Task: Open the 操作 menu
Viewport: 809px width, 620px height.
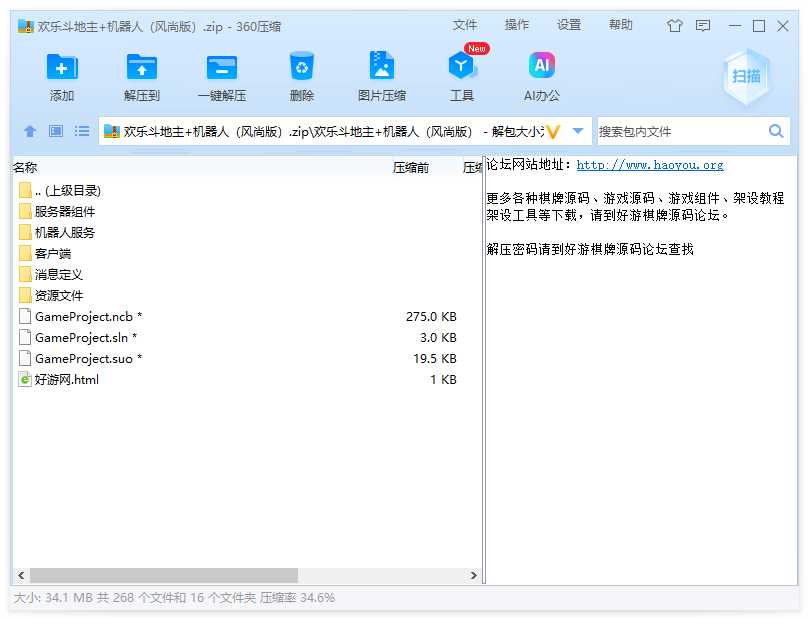Action: tap(516, 25)
